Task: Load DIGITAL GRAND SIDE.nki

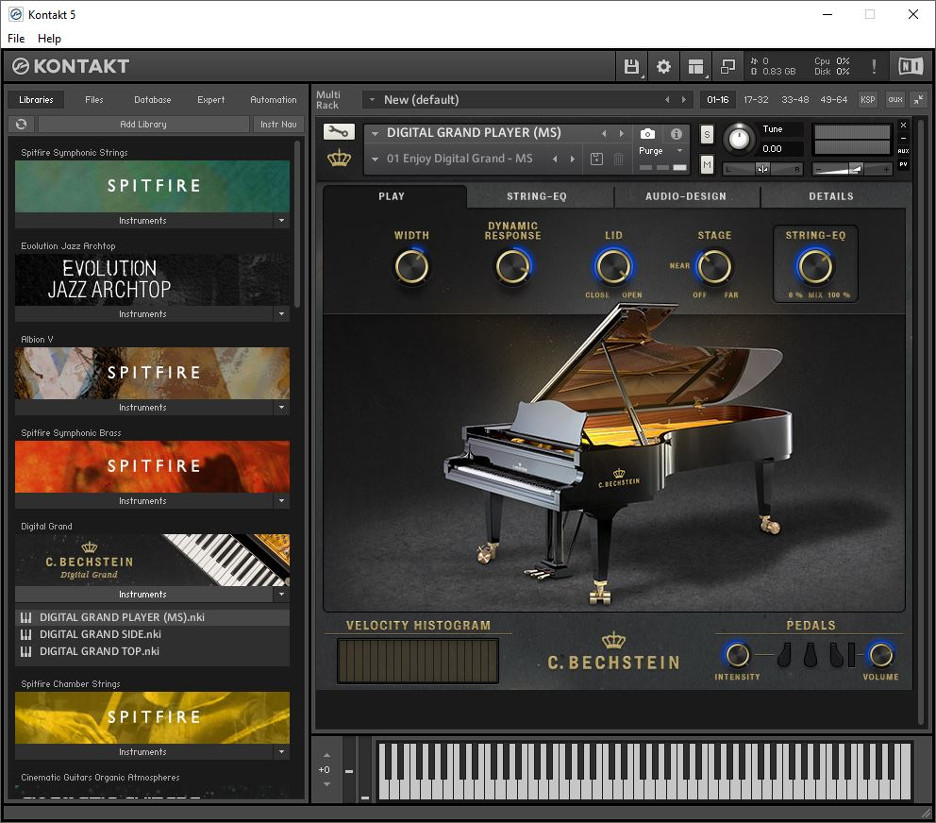Action: pyautogui.click(x=152, y=634)
